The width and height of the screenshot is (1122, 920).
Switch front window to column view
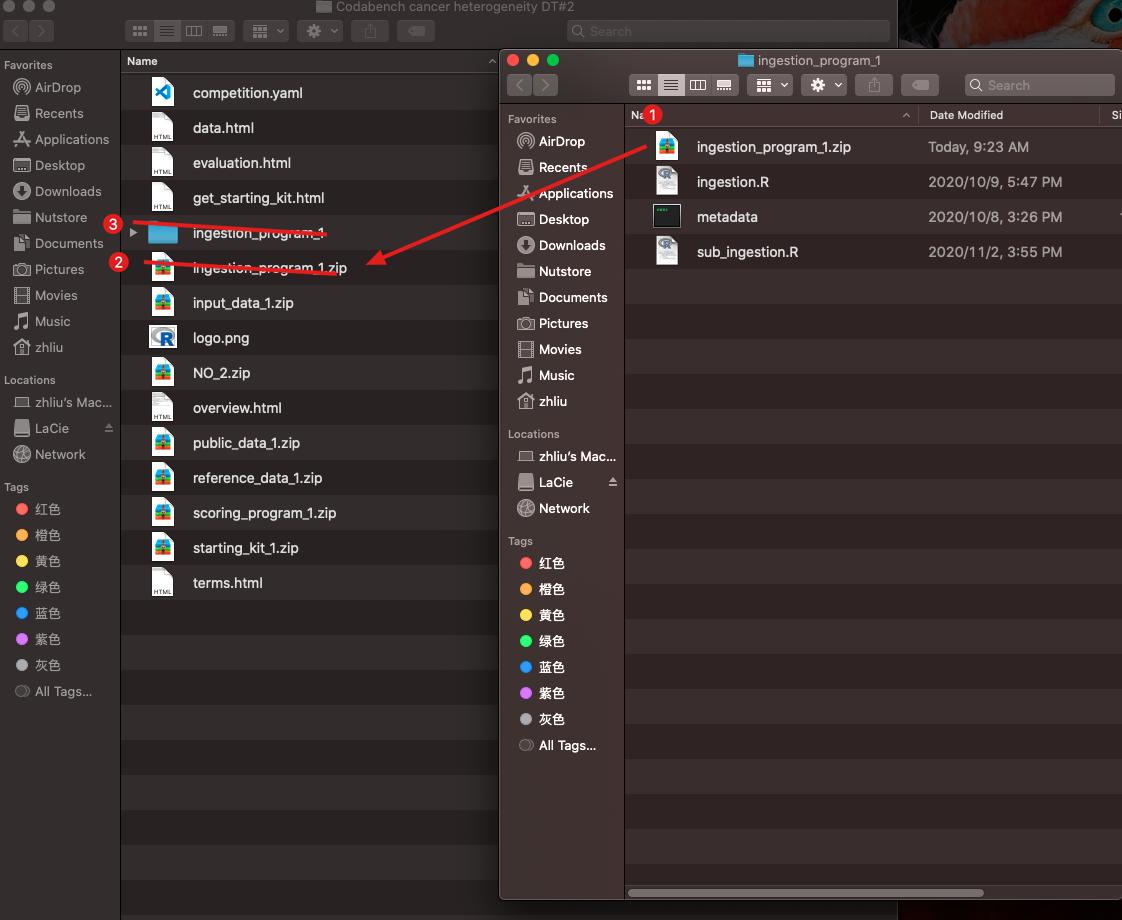[698, 85]
